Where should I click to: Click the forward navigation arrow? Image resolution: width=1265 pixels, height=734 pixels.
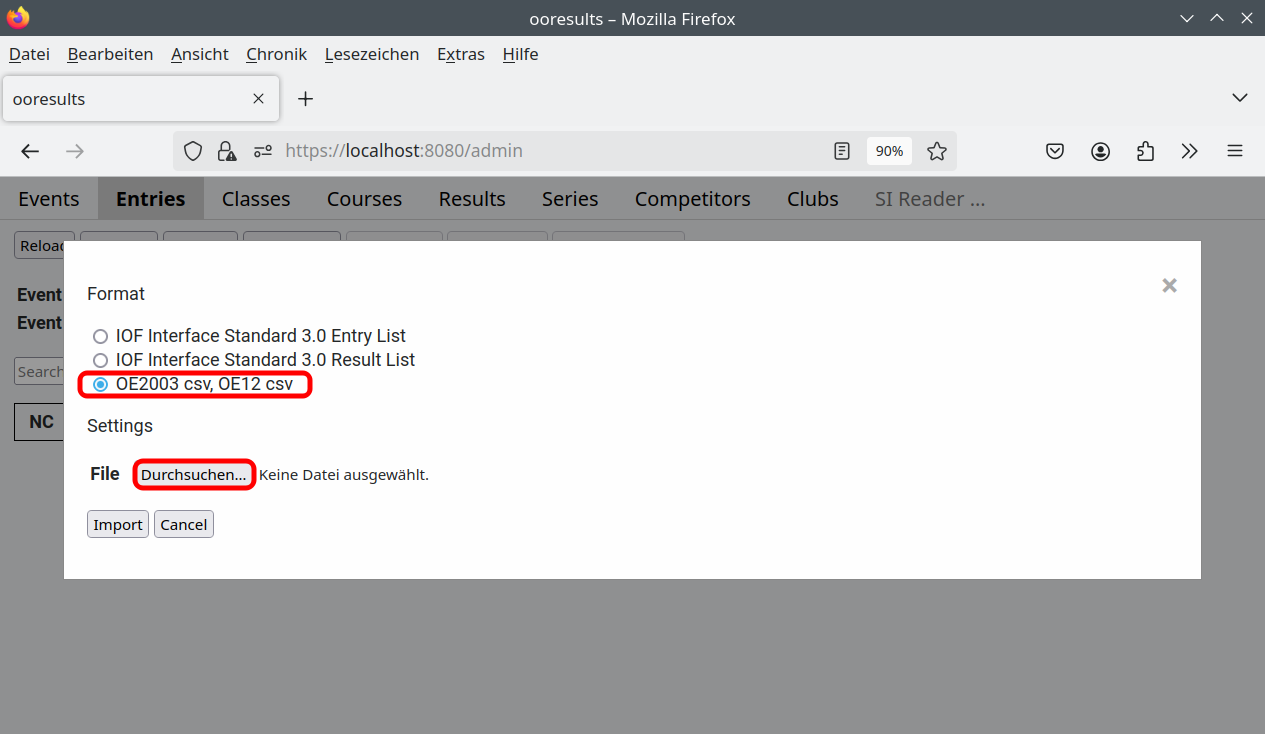75,151
